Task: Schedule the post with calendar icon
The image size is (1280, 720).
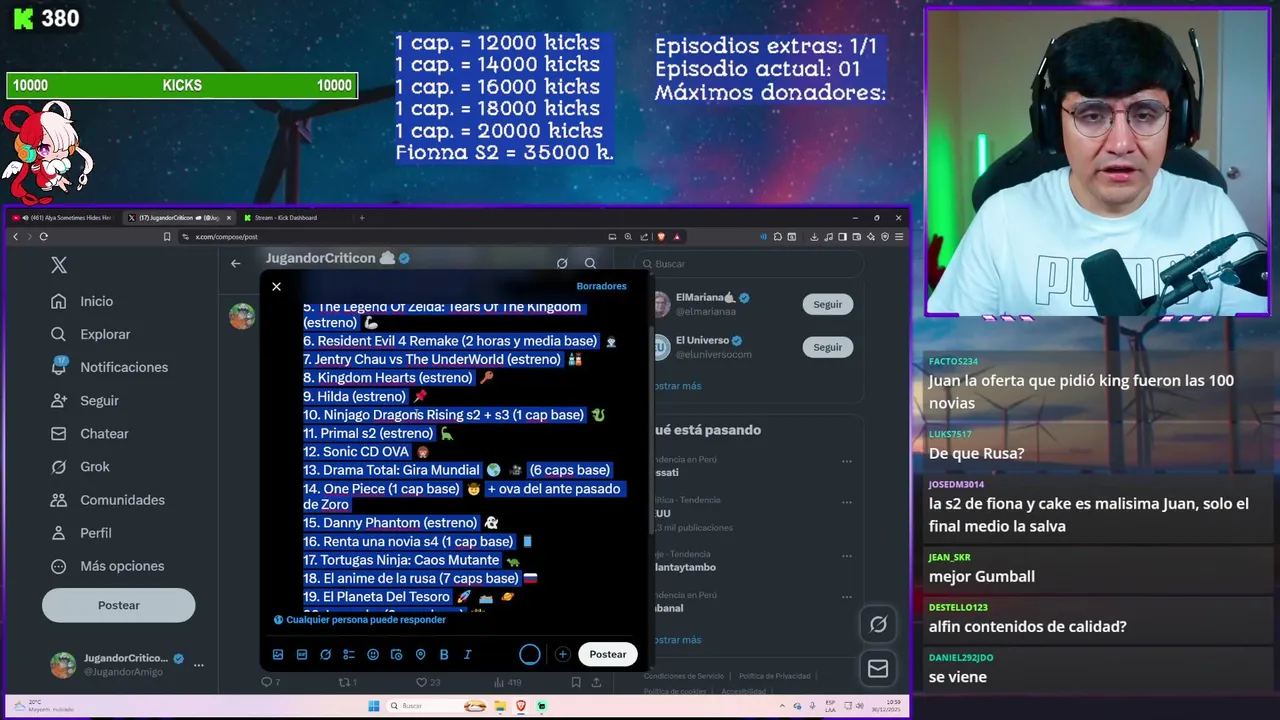Action: (396, 654)
